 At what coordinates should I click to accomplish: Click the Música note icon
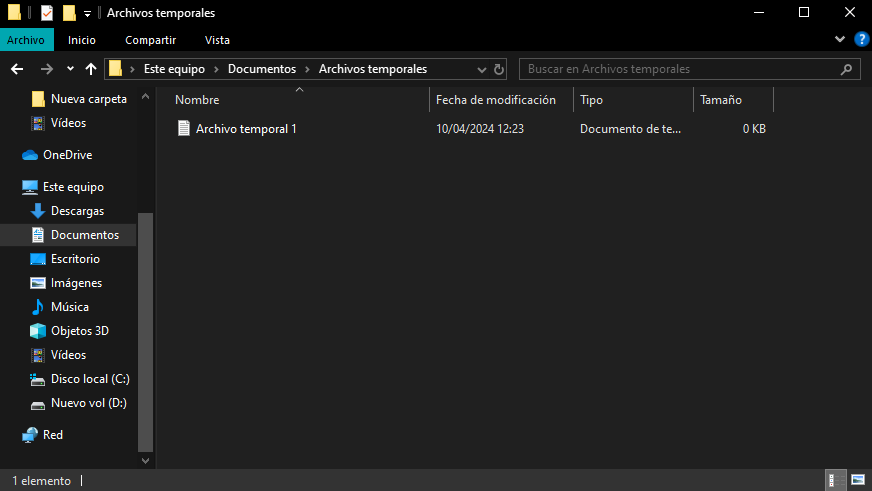38,307
